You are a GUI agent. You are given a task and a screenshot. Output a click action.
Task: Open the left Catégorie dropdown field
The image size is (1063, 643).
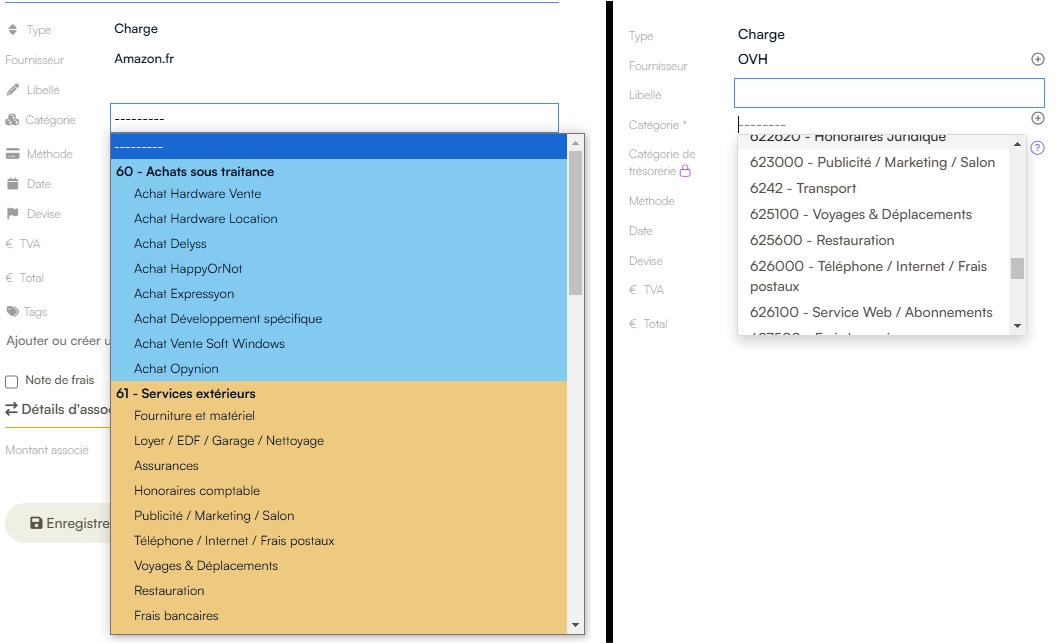point(334,118)
